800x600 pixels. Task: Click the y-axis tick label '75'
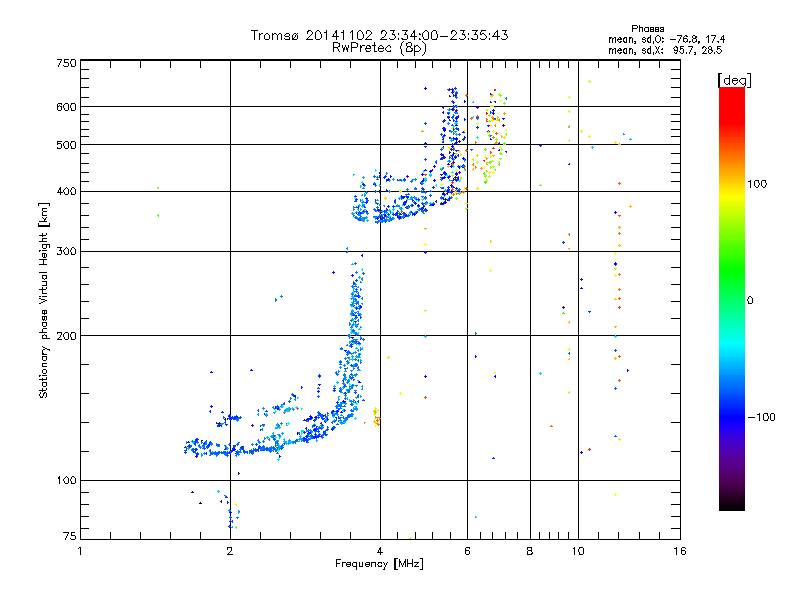click(x=70, y=536)
